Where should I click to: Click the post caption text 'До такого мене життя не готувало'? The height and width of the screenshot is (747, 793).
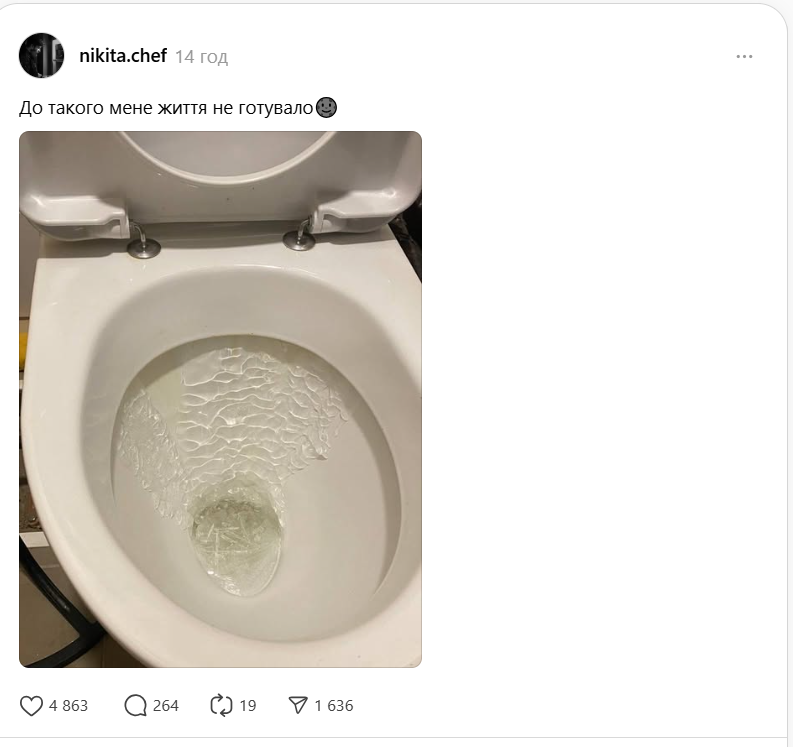[166, 107]
